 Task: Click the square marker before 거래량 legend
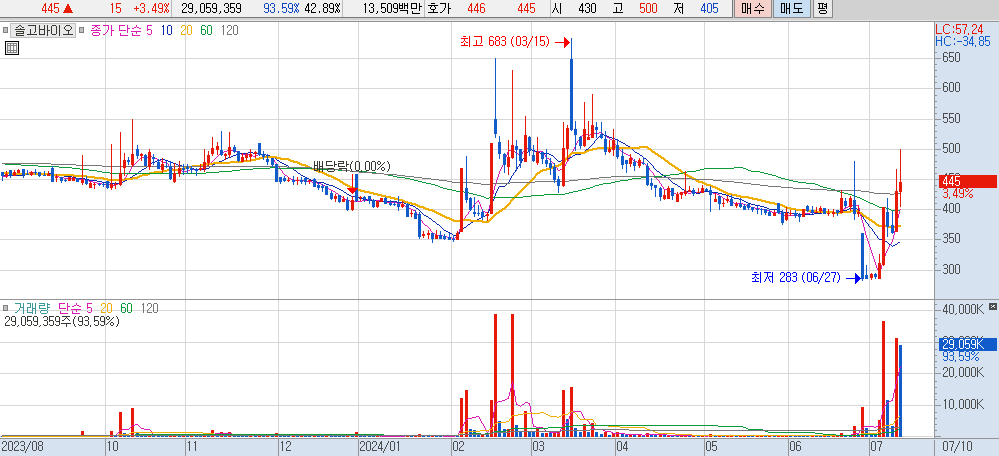pyautogui.click(x=5, y=308)
